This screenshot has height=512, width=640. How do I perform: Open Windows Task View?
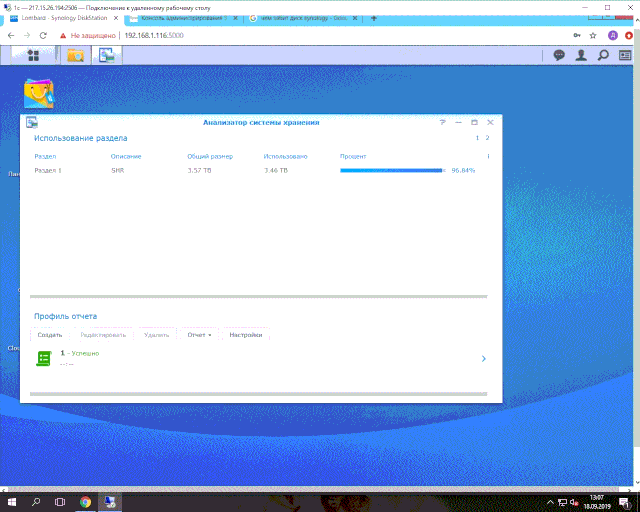60,502
